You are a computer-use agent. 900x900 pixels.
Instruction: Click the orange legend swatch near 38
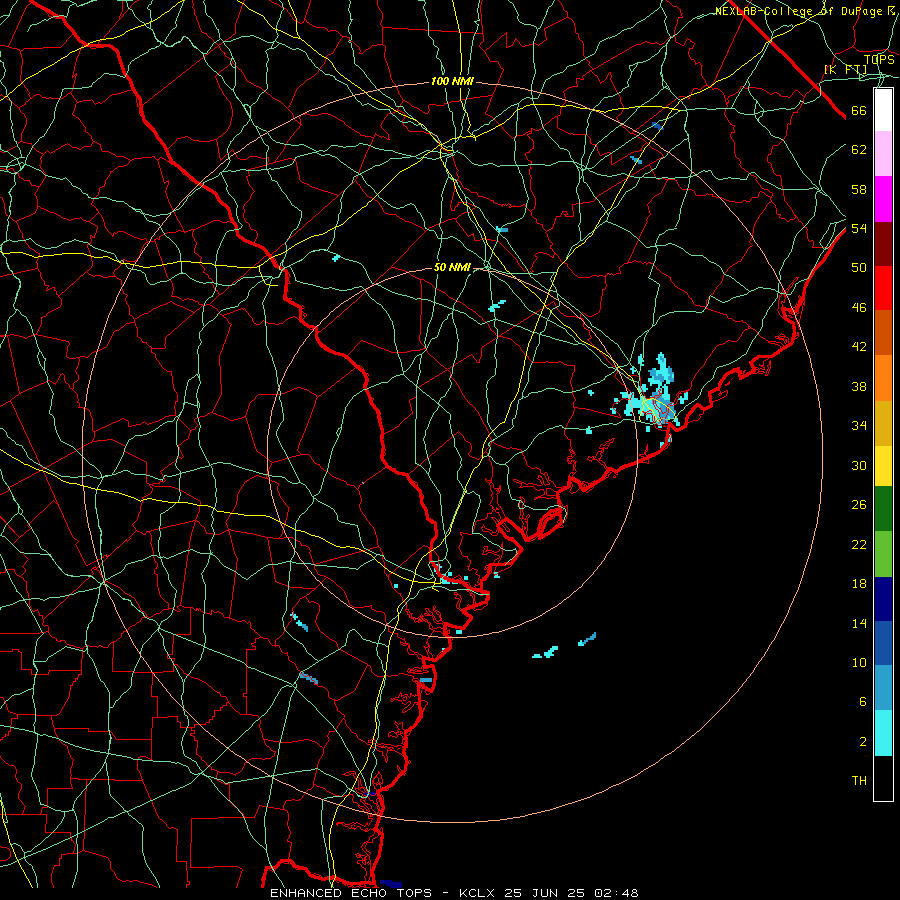[883, 378]
